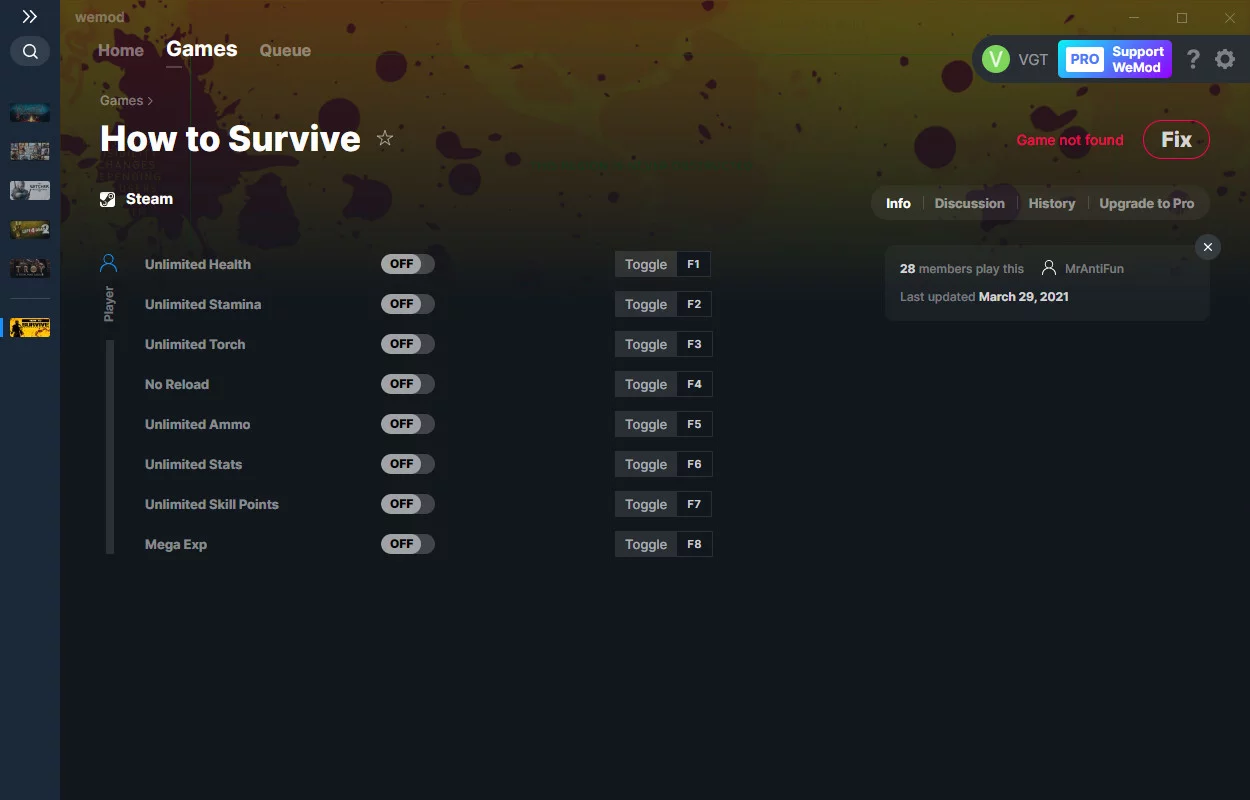Image resolution: width=1250 pixels, height=800 pixels.
Task: Open Left 4 Dead 2 thumbnail in sidebar
Action: [30, 229]
